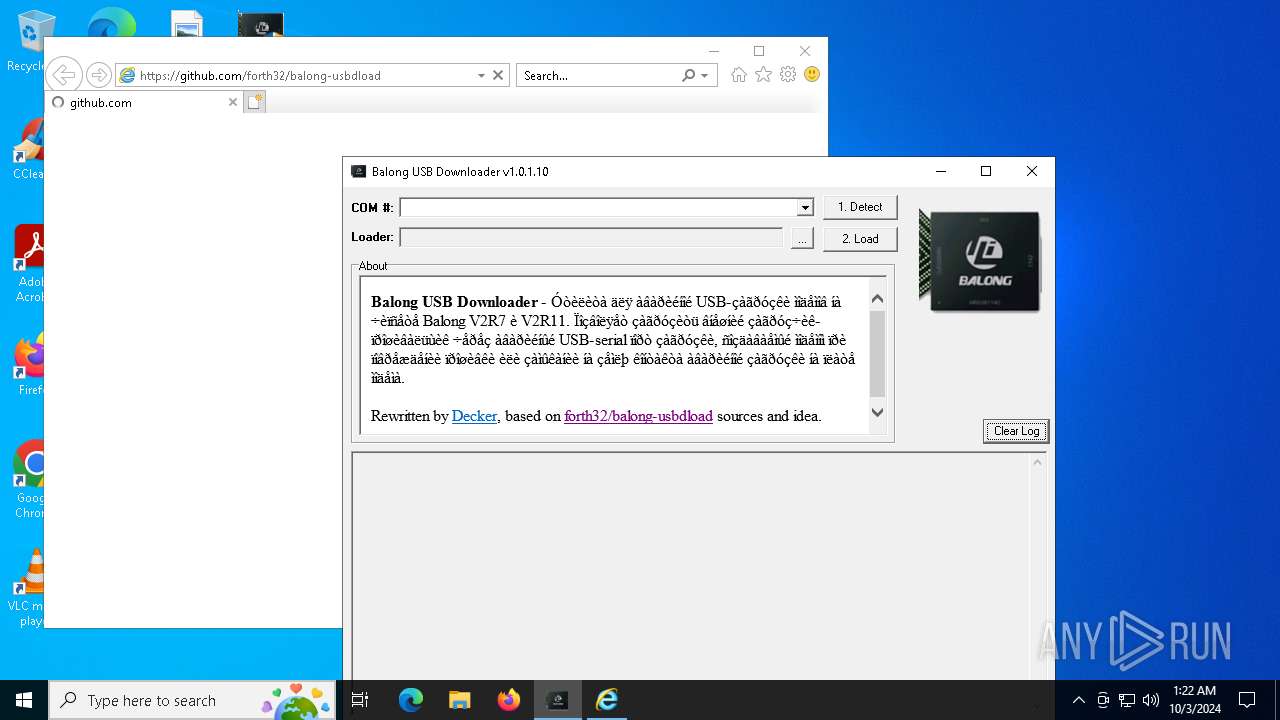Open a new IE tab
Screen dimensions: 1280x720
pyautogui.click(x=255, y=102)
